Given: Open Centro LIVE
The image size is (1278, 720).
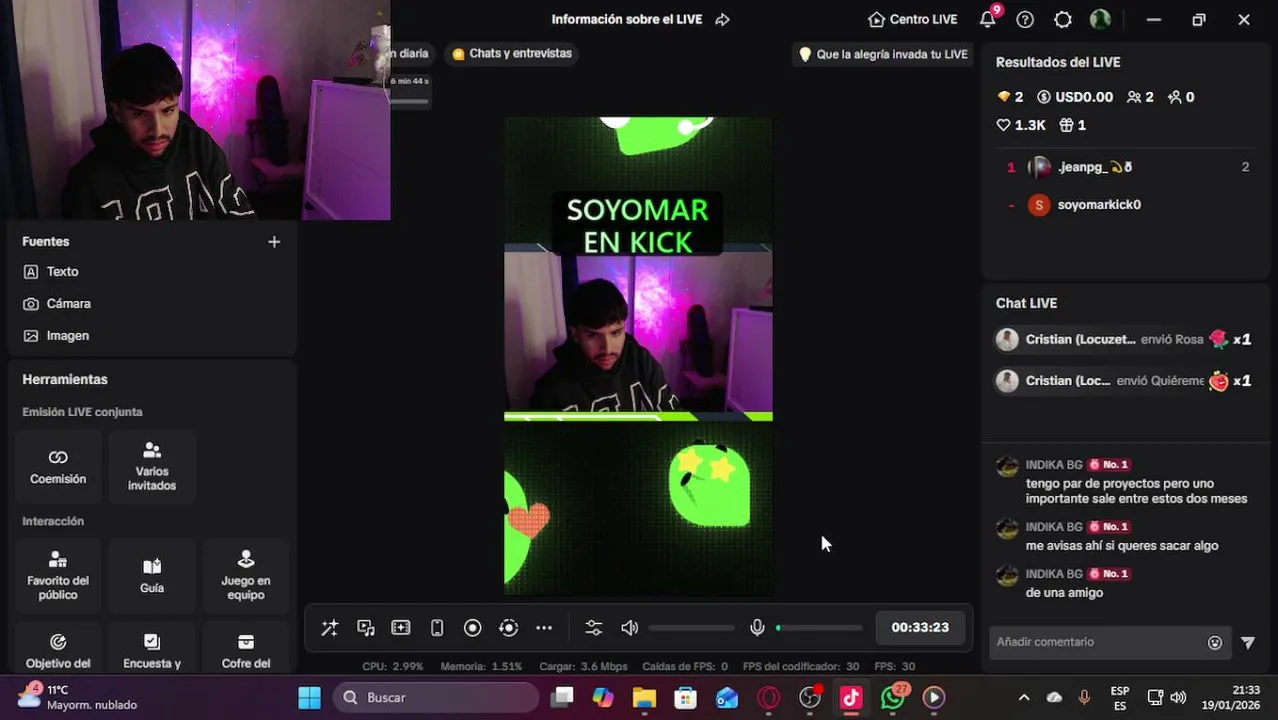Looking at the screenshot, I should [913, 19].
